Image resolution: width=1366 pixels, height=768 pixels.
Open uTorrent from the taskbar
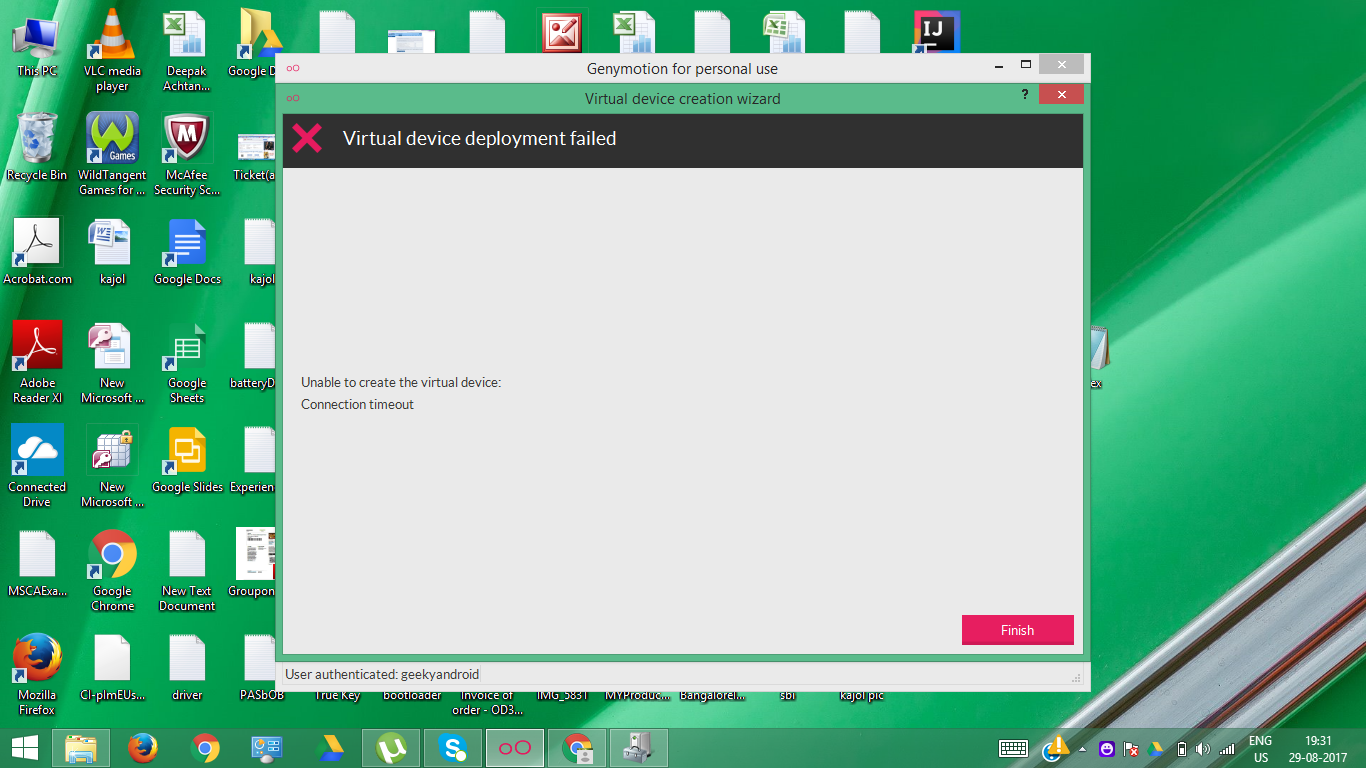pyautogui.click(x=390, y=748)
